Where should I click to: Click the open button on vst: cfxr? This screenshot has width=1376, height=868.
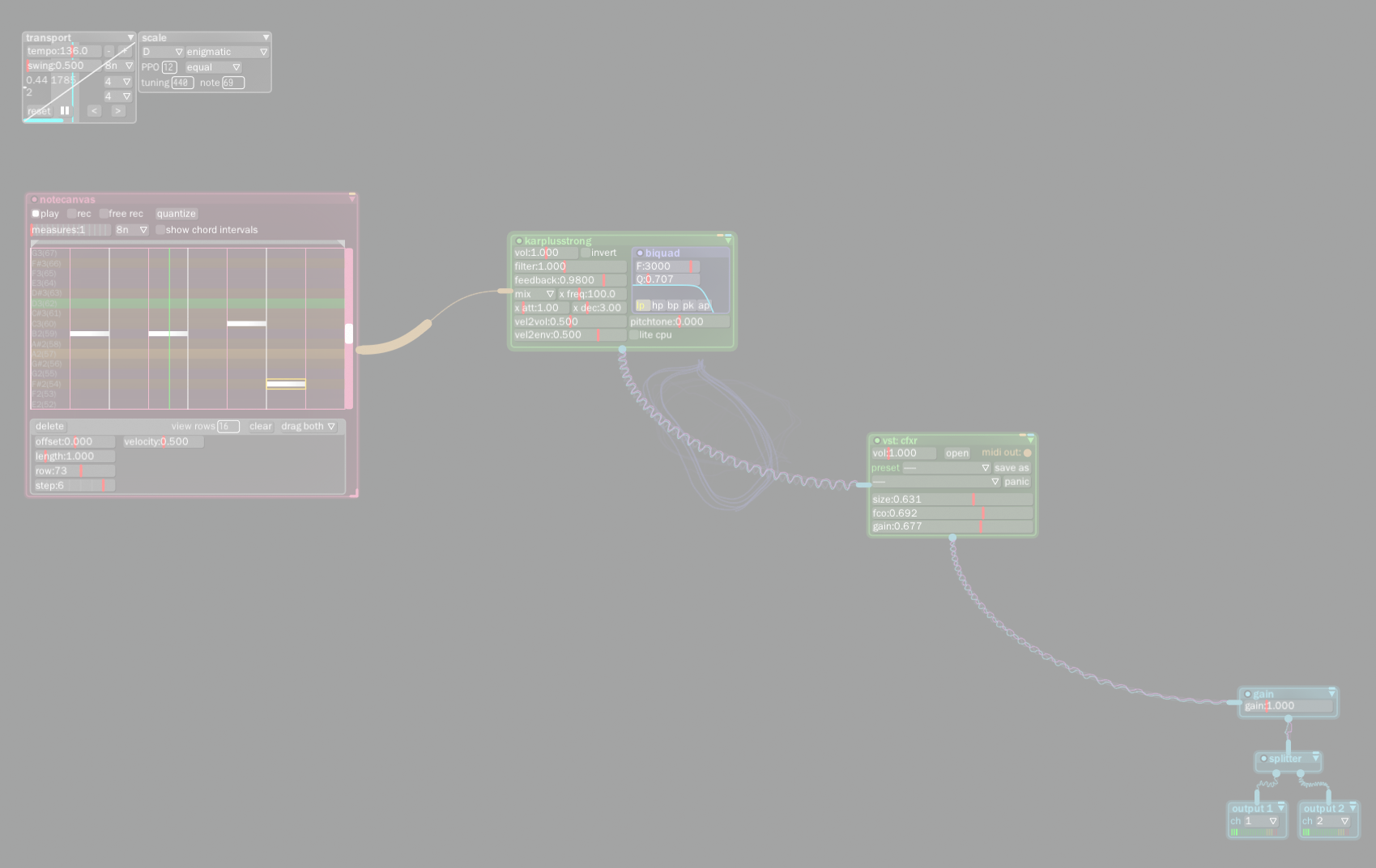[957, 453]
